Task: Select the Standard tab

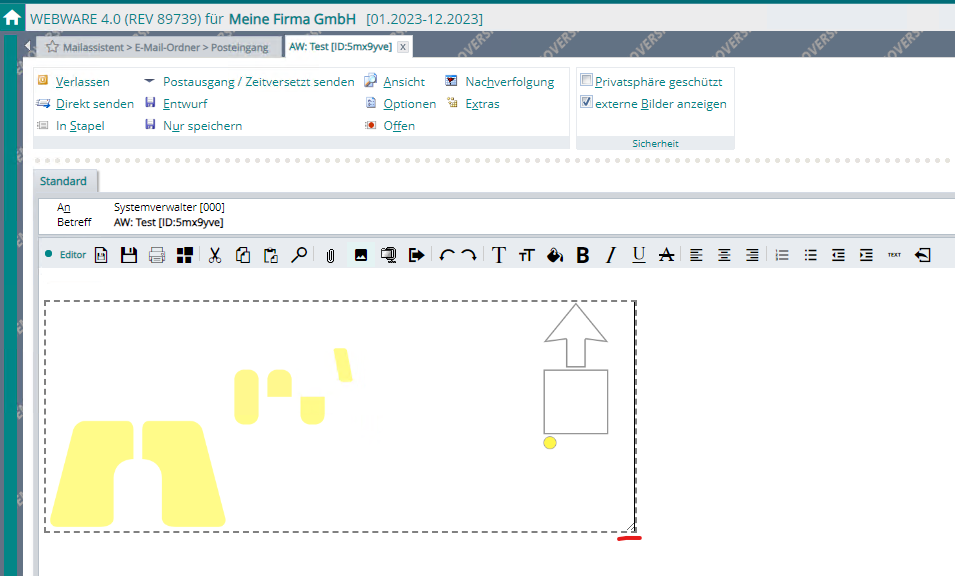Action: coord(63,181)
